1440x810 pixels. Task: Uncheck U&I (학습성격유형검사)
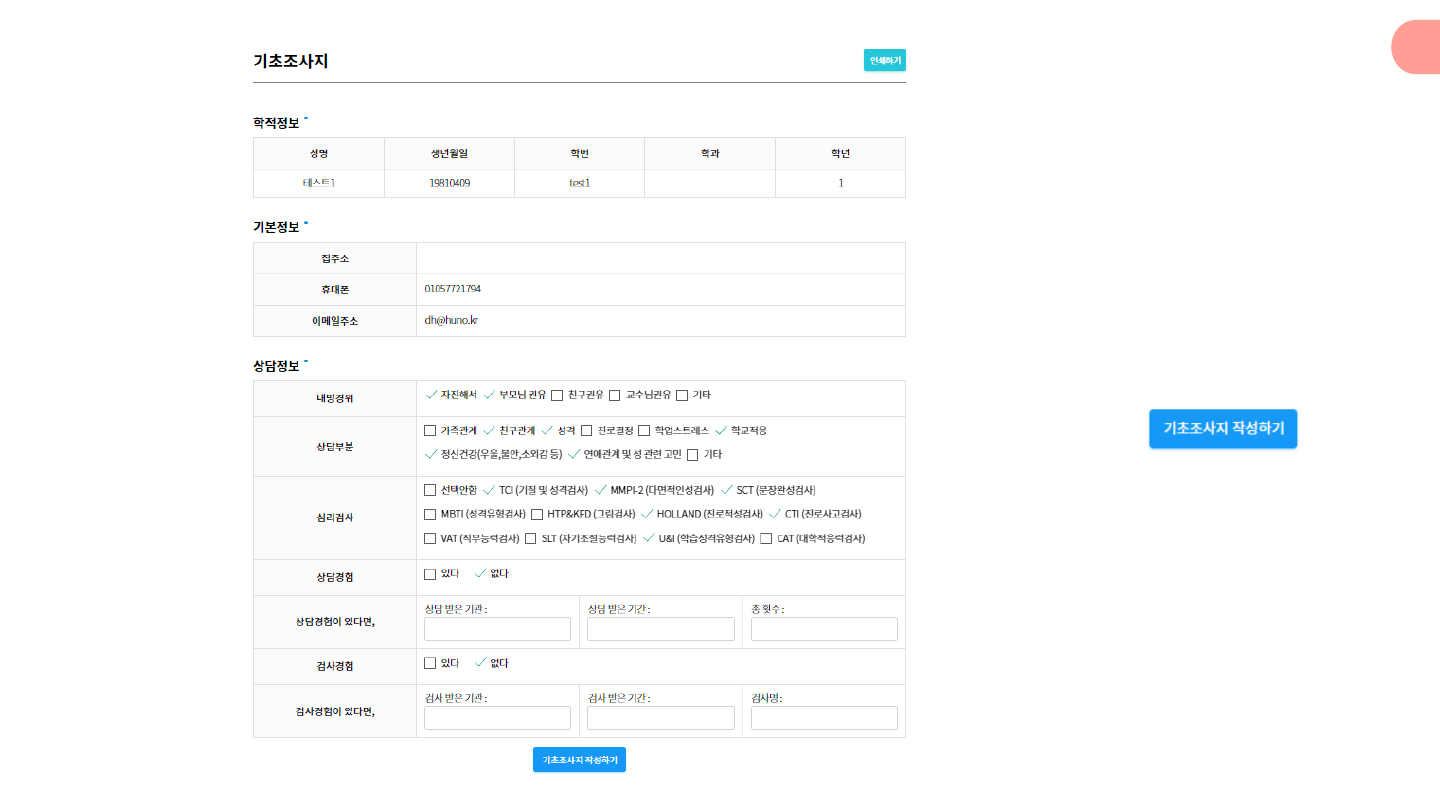[648, 538]
